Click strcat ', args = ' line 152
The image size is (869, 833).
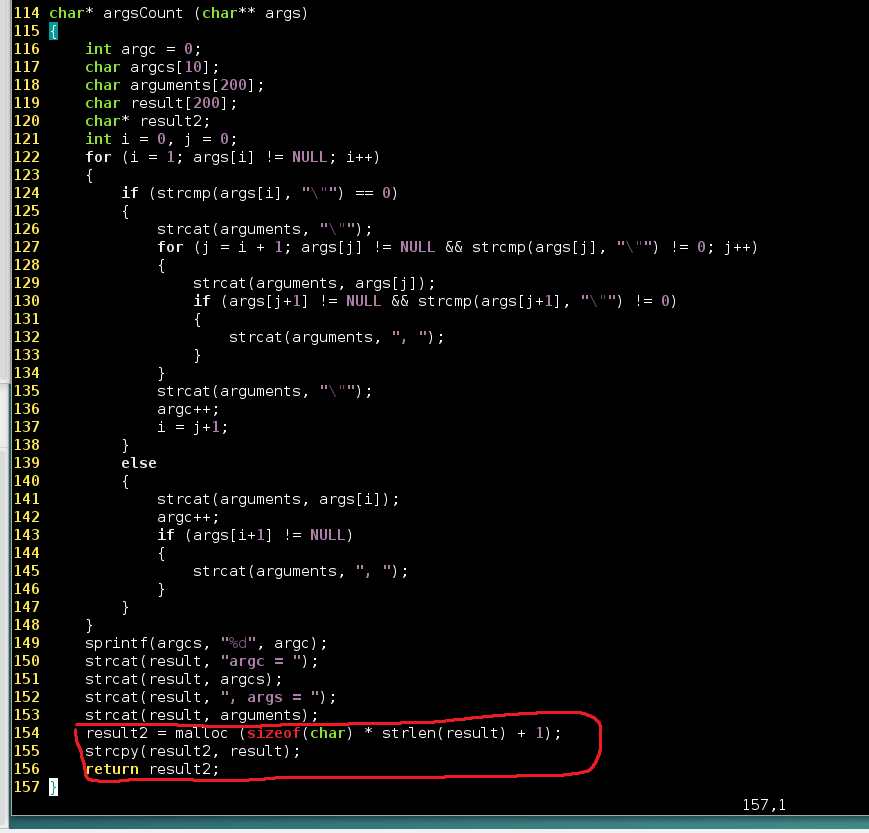coord(211,697)
